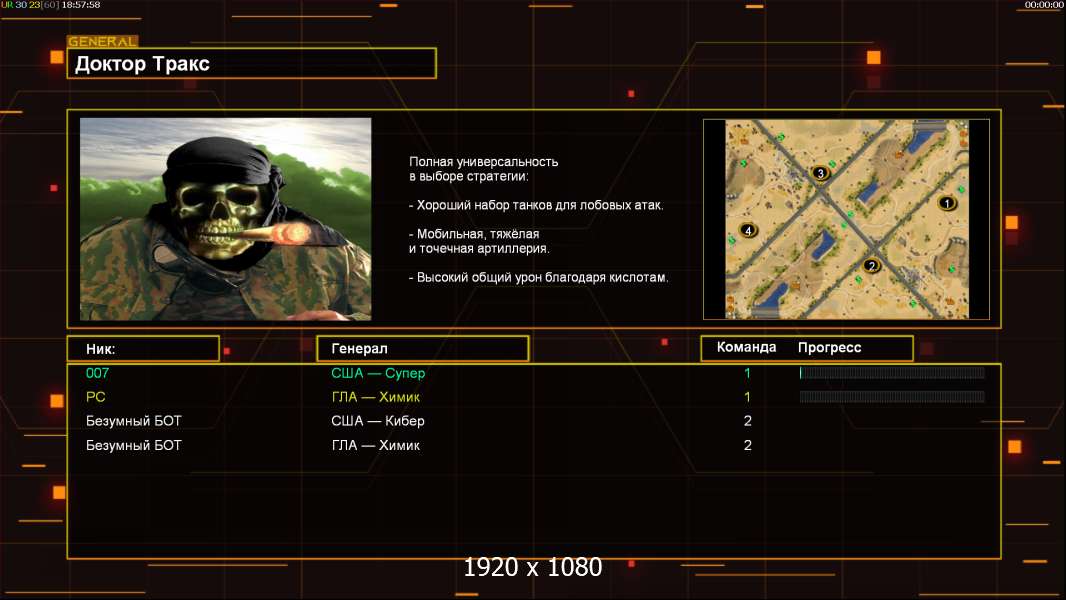Click loading progress bar of player 007
Image resolution: width=1066 pixels, height=600 pixels.
[x=892, y=372]
